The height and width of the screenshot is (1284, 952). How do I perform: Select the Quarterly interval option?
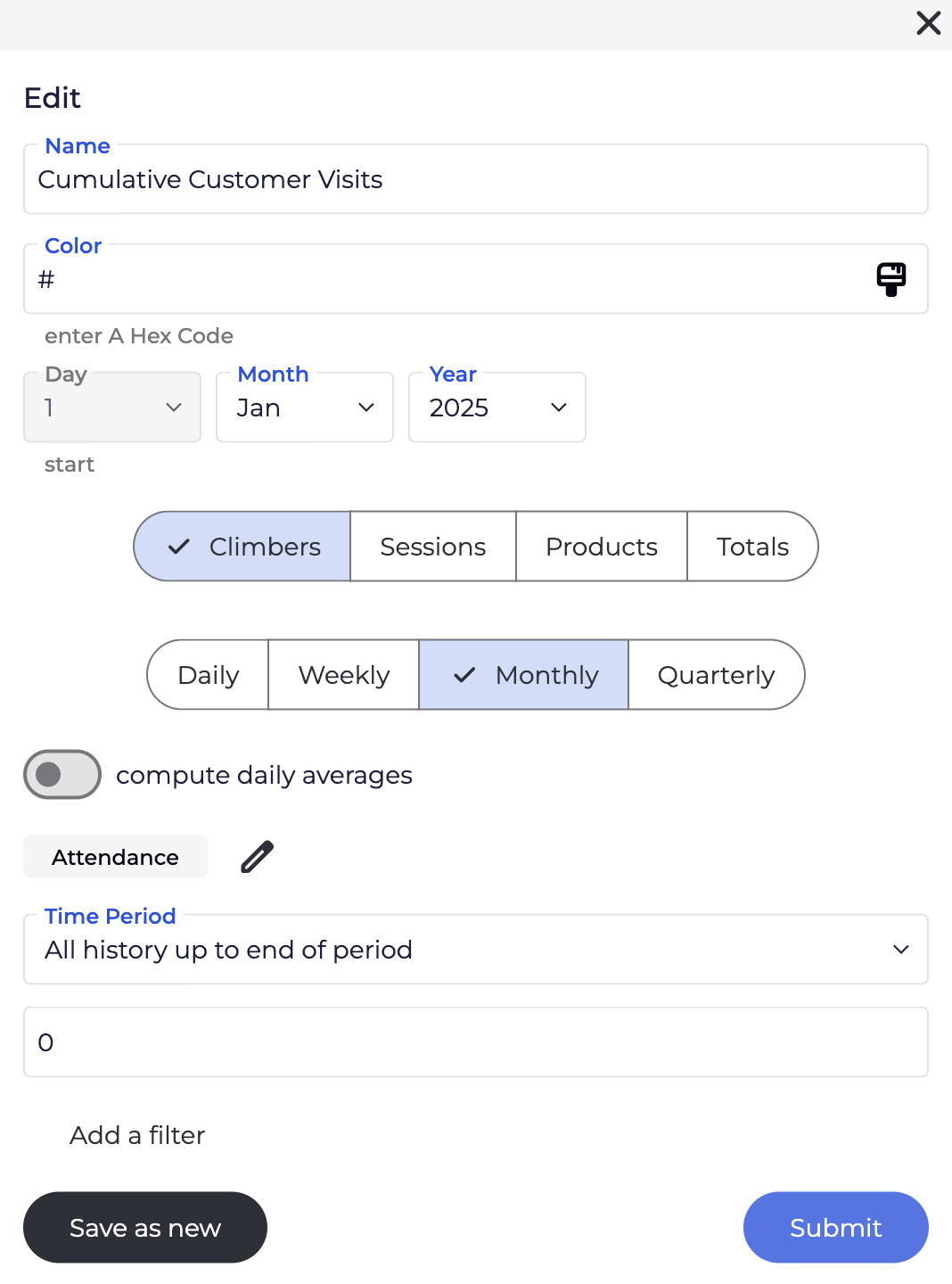pos(716,675)
